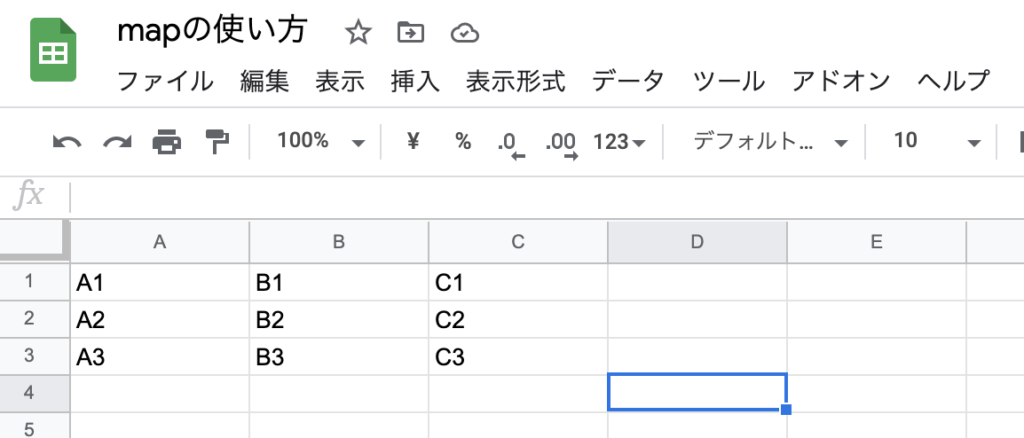Open the 123 number formats dropdown
Viewport: 1024px width, 438px height.
(619, 141)
